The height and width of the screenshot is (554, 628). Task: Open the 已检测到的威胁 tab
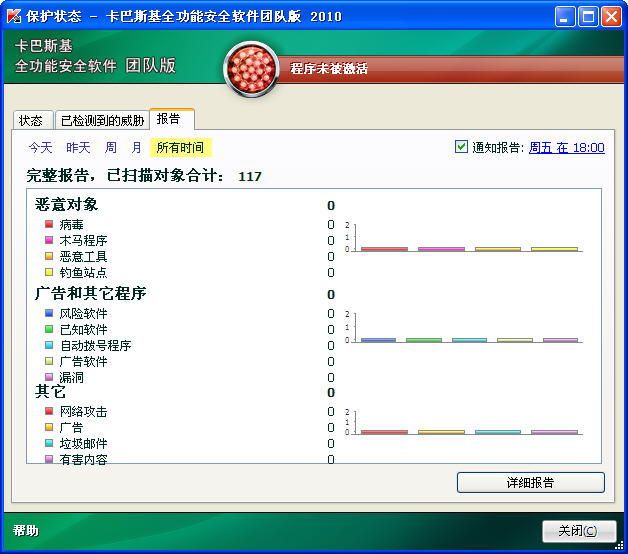coord(102,120)
